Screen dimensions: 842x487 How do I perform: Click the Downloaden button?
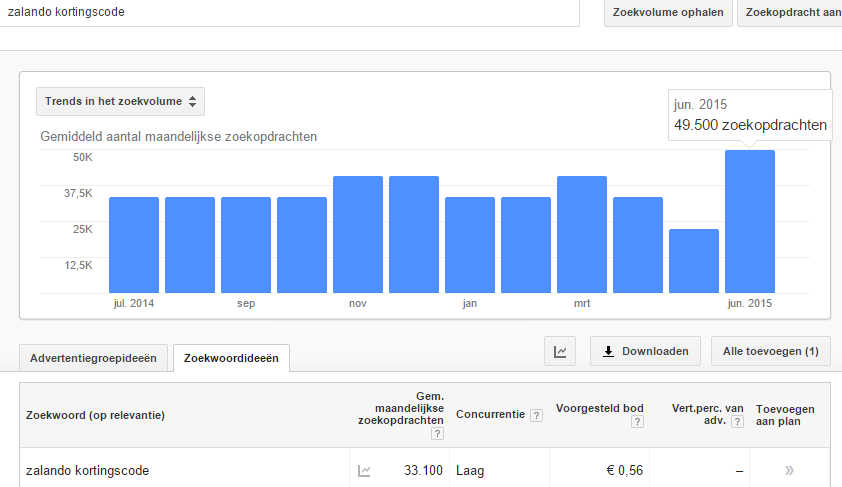pos(645,351)
